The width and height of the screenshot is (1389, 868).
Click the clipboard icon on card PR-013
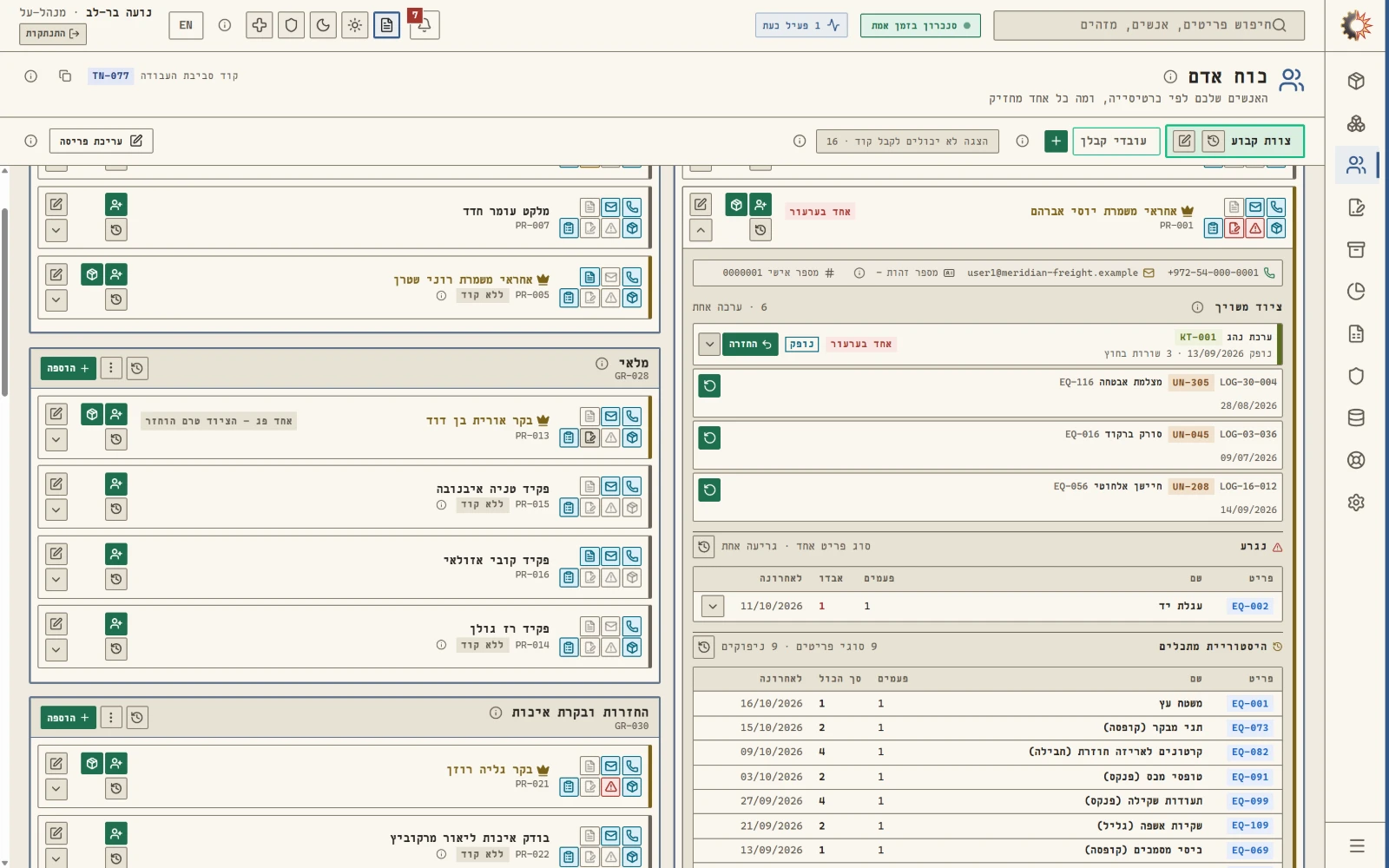click(x=569, y=437)
